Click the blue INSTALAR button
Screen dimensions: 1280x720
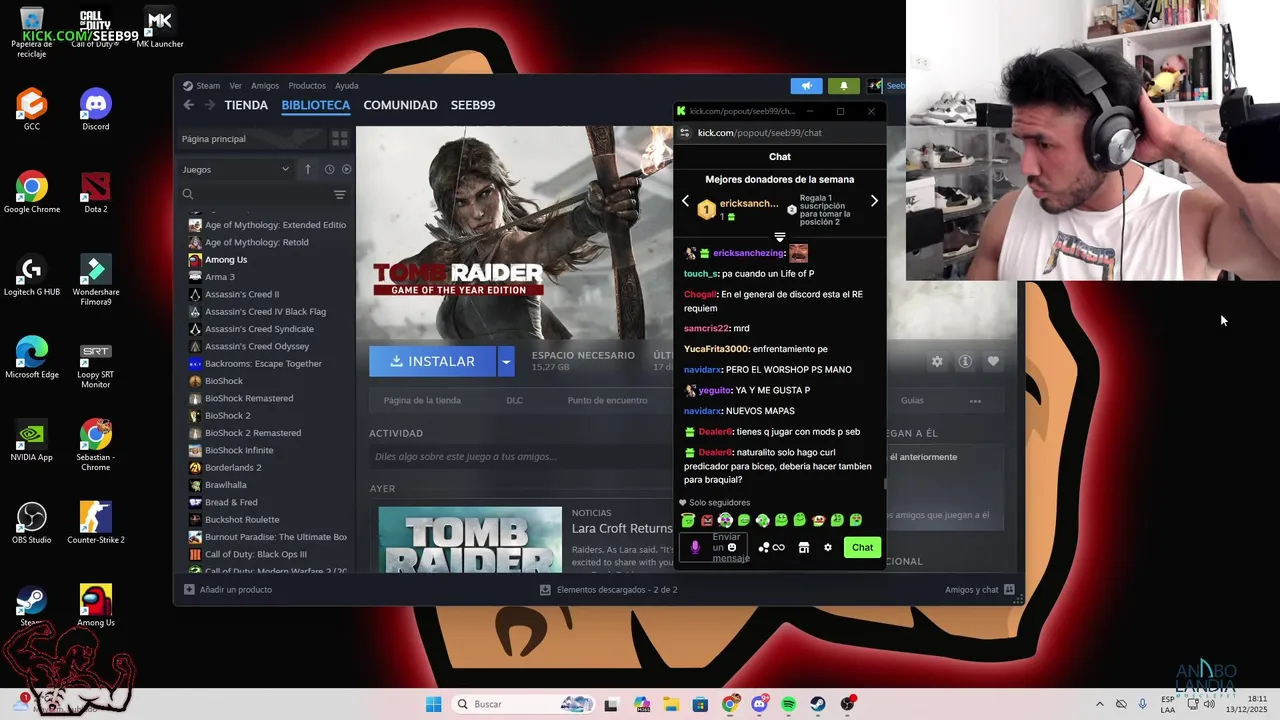433,362
